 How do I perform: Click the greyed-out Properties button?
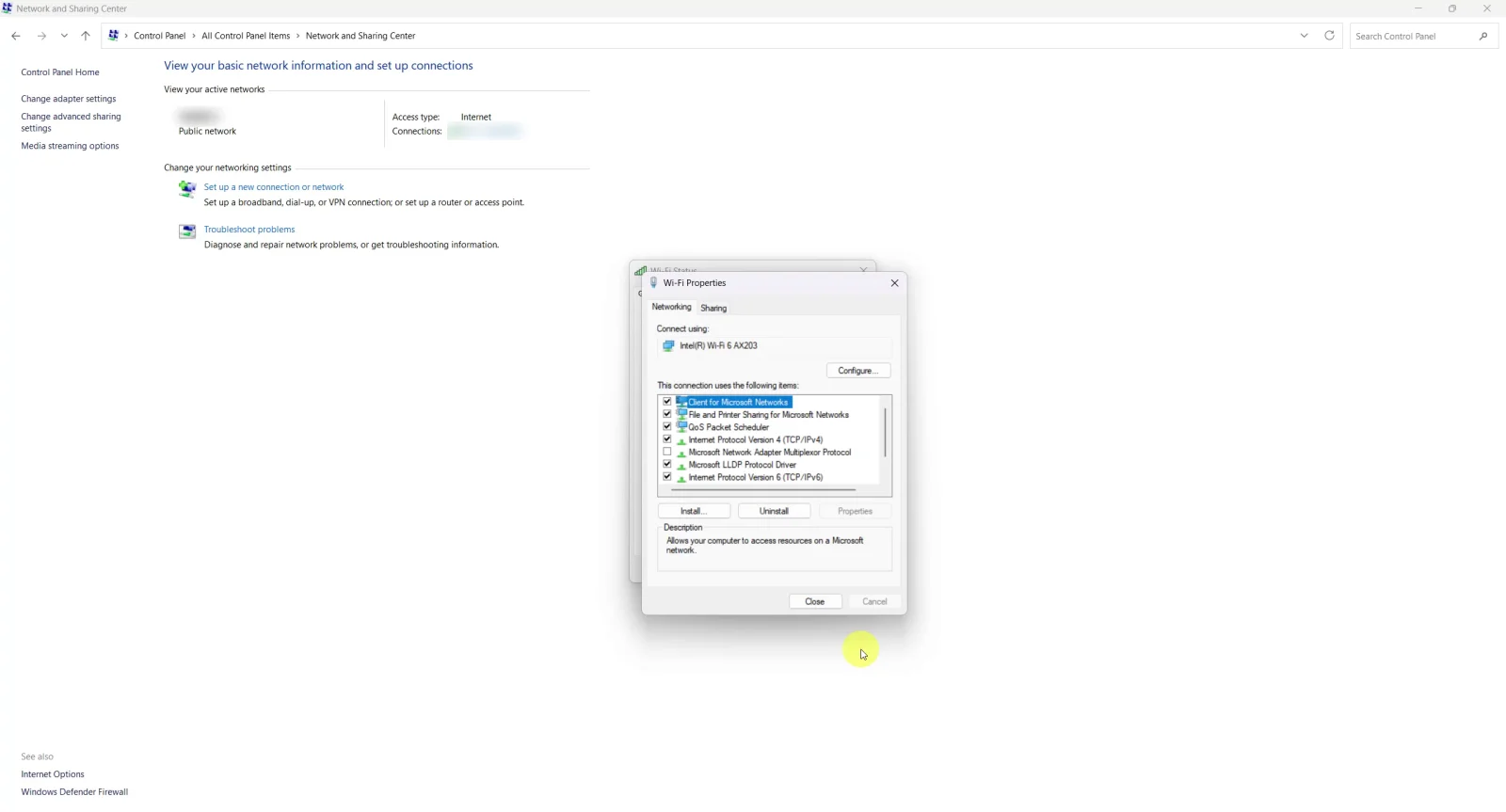coord(856,511)
